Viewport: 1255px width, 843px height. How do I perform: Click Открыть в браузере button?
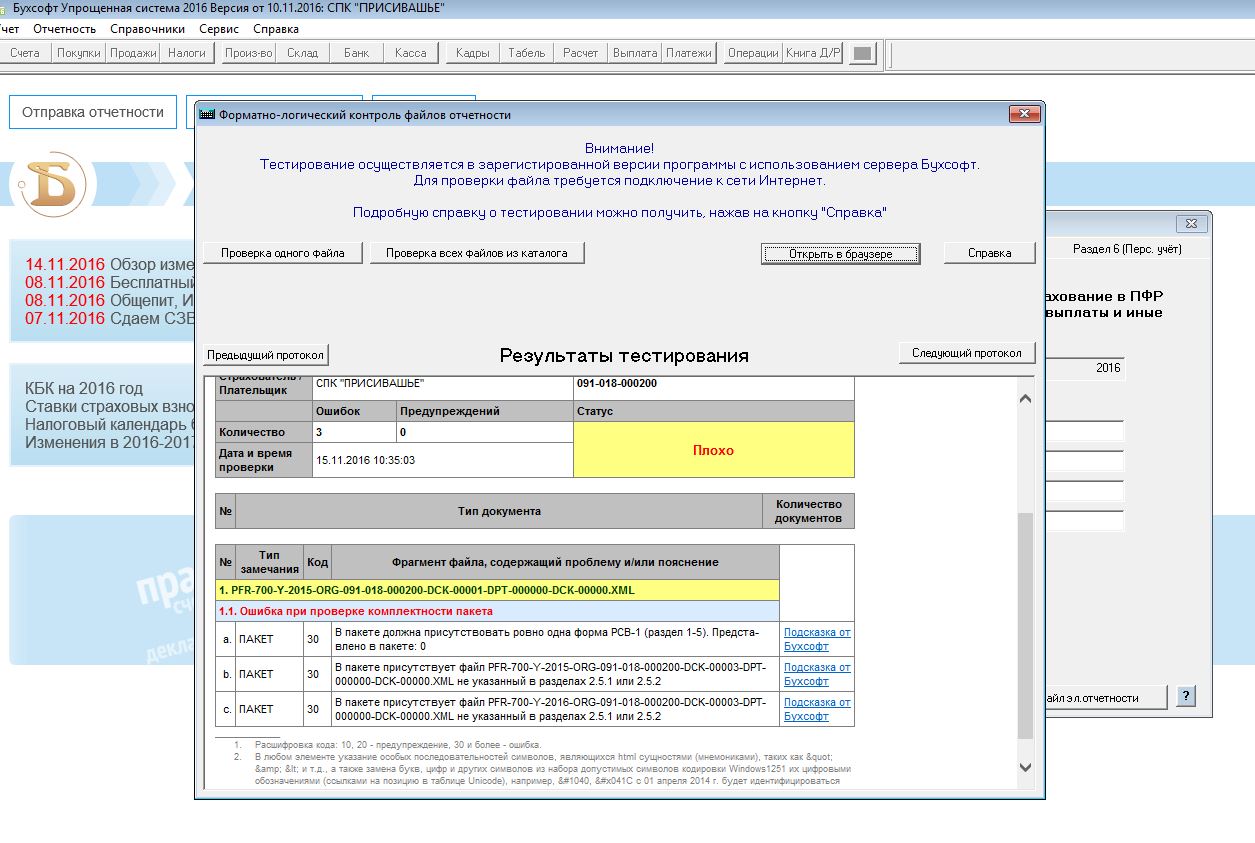point(840,254)
